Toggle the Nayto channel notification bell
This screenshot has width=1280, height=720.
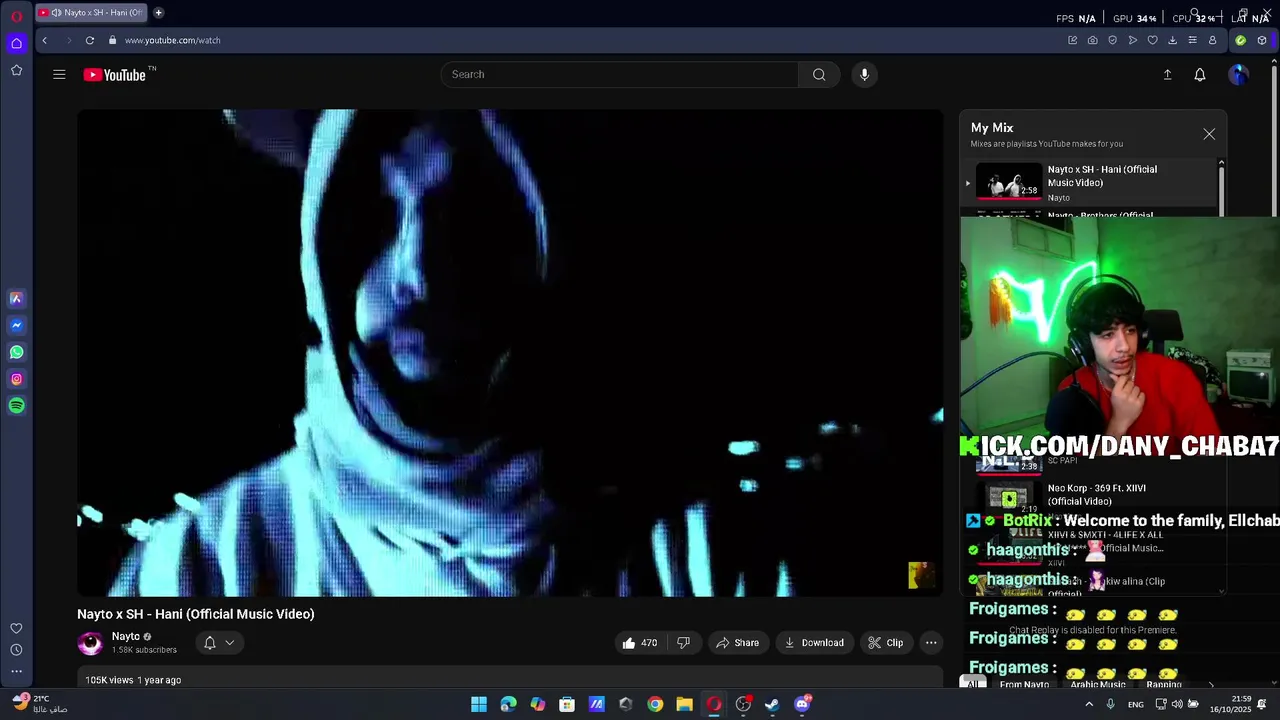click(x=210, y=643)
